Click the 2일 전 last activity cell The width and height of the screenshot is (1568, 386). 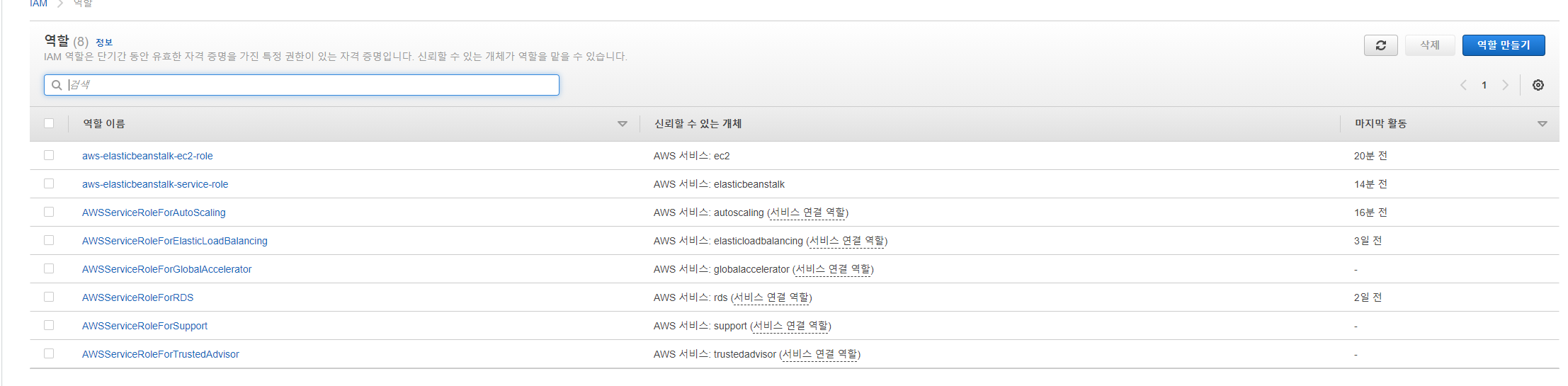(1368, 297)
